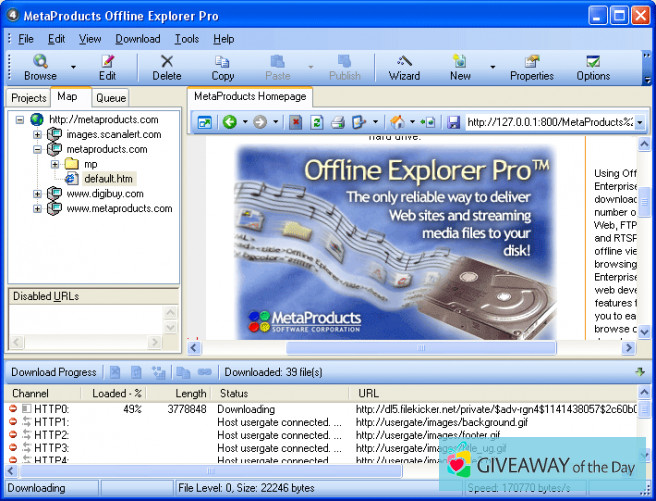Stop page loading with red stop icon
The height and width of the screenshot is (501, 656).
pos(295,122)
